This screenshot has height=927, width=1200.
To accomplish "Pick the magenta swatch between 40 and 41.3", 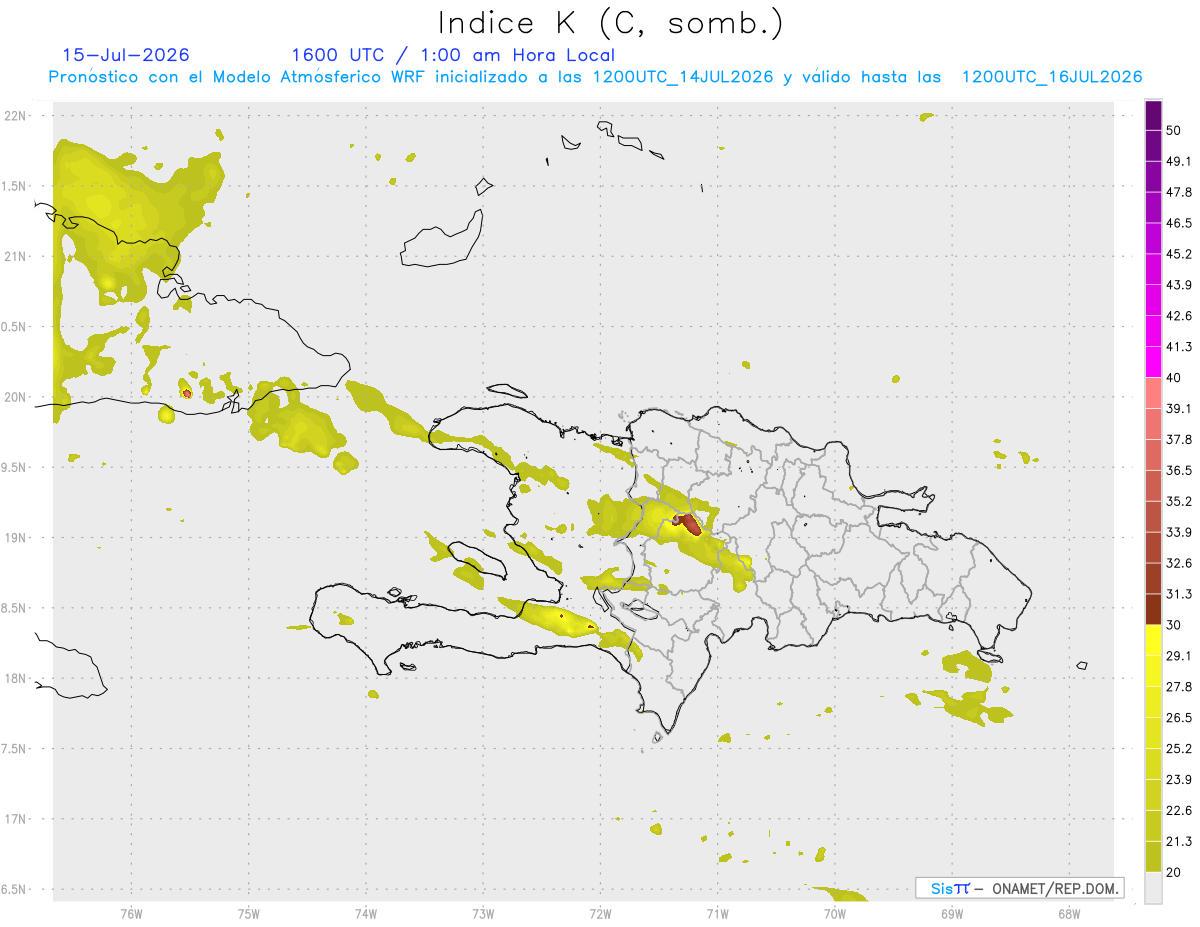I will point(1153,362).
